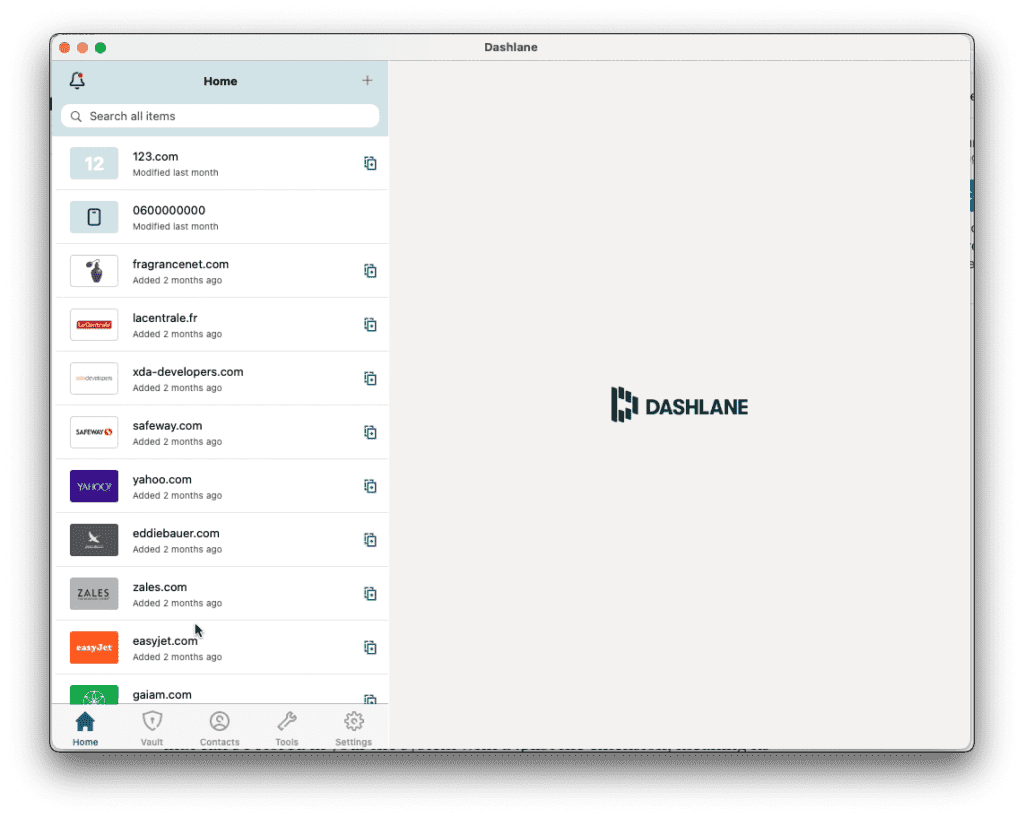This screenshot has height=818, width=1024.
Task: Click the 123.com logo thumbnail
Action: (x=94, y=163)
